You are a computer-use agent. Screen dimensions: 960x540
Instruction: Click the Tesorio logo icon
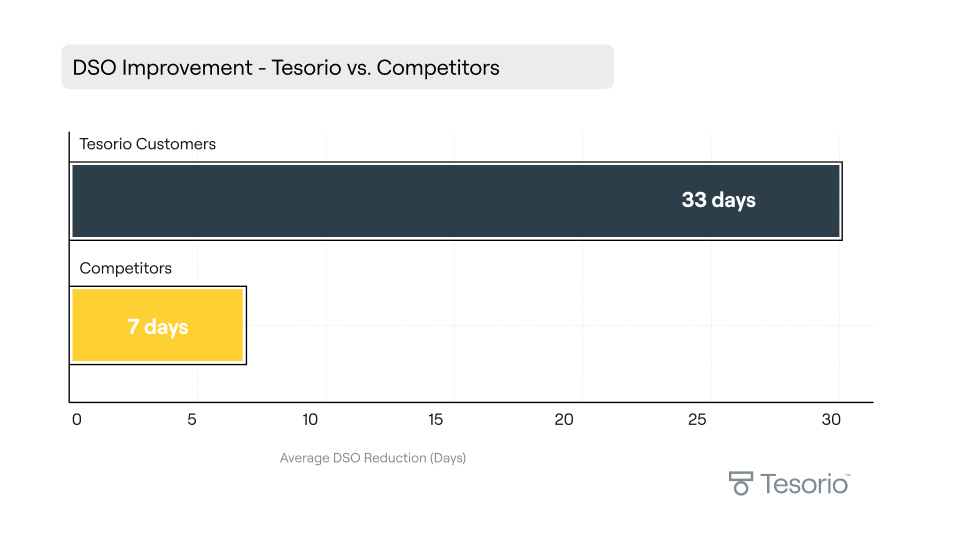click(x=740, y=483)
